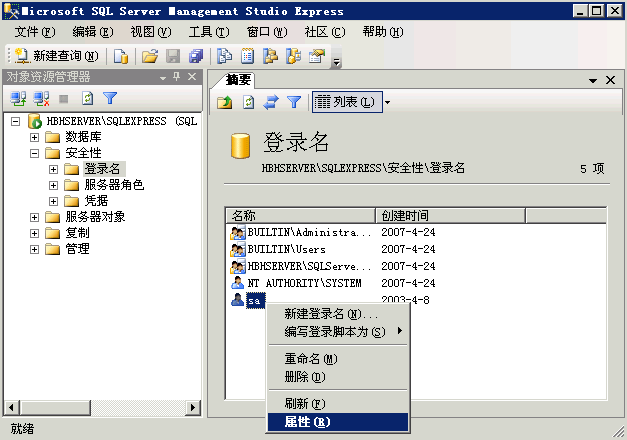This screenshot has height=440, width=627.
Task: Switch to the 摘要 tab
Action: (x=238, y=80)
